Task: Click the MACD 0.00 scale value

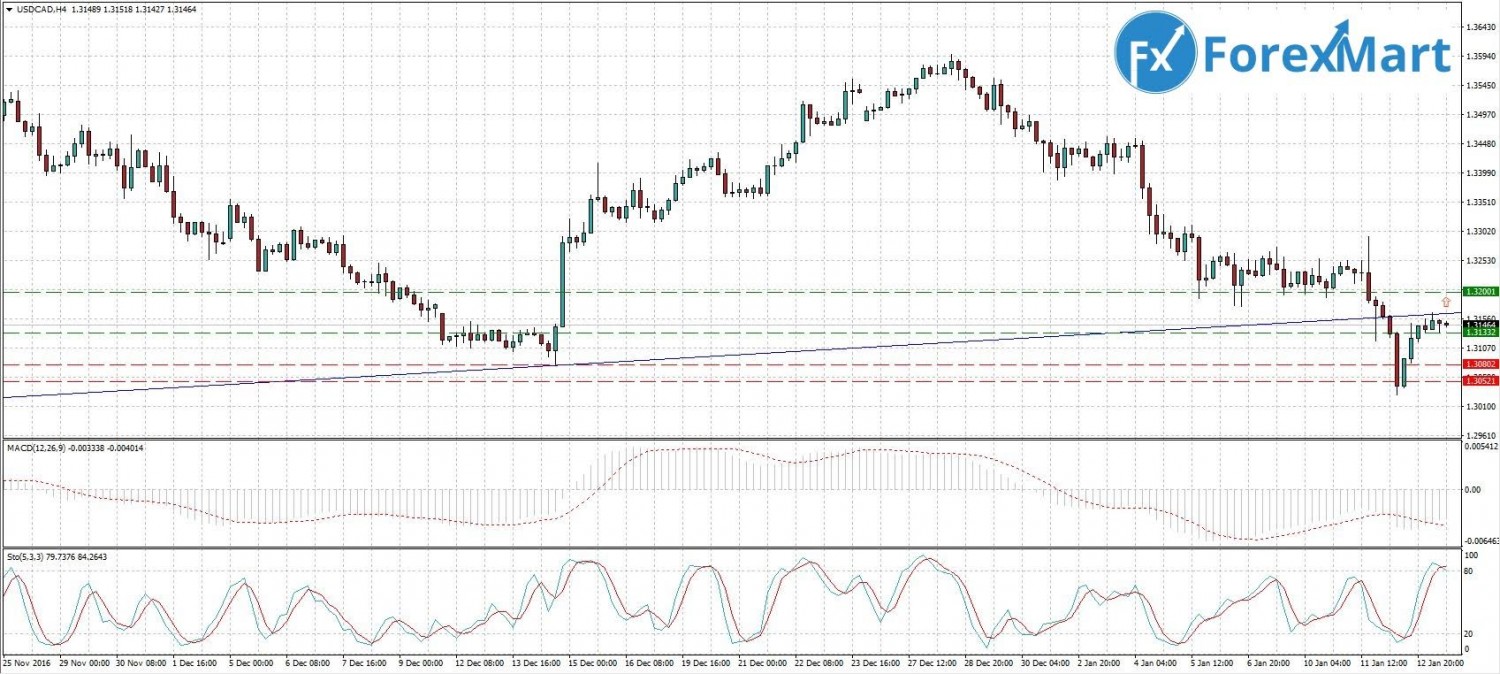Action: [x=1471, y=490]
